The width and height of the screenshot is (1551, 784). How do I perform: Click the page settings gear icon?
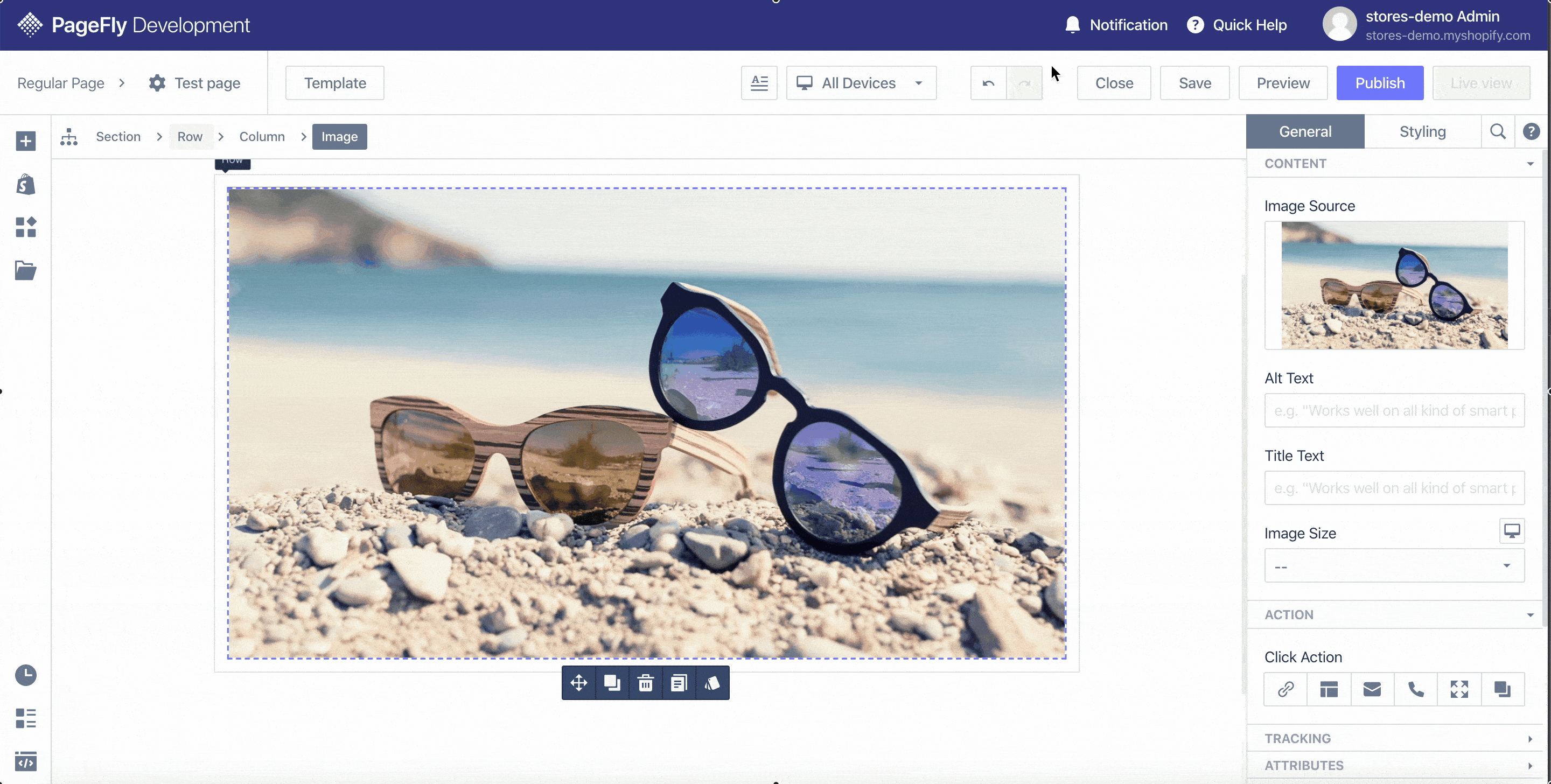click(x=157, y=83)
